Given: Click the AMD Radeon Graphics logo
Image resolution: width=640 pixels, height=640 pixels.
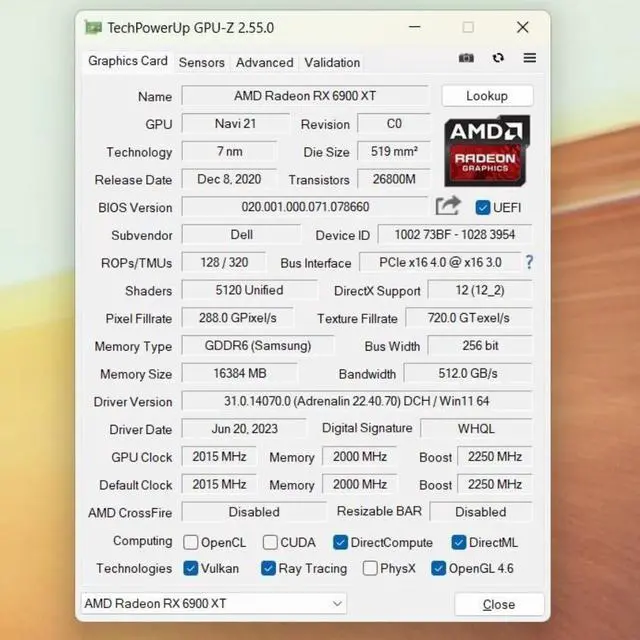Looking at the screenshot, I should [x=487, y=151].
